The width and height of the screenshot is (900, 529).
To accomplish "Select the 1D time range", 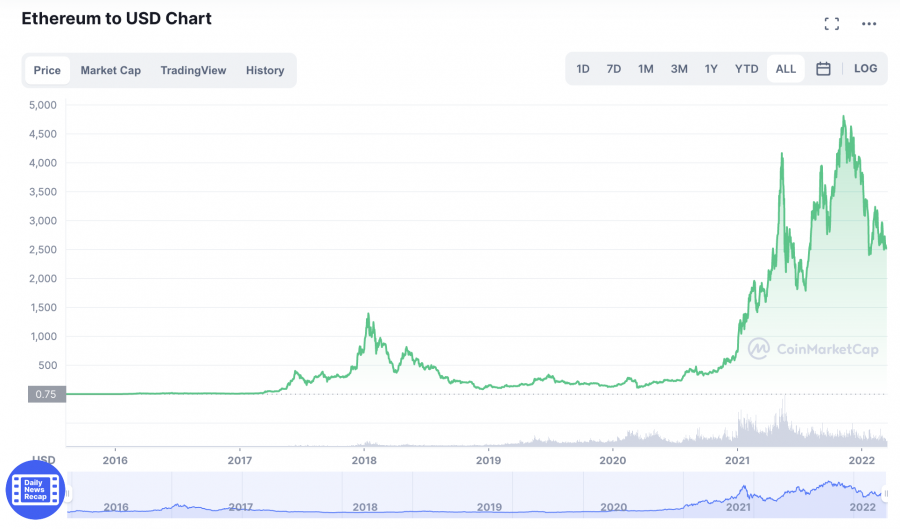I will coord(583,69).
